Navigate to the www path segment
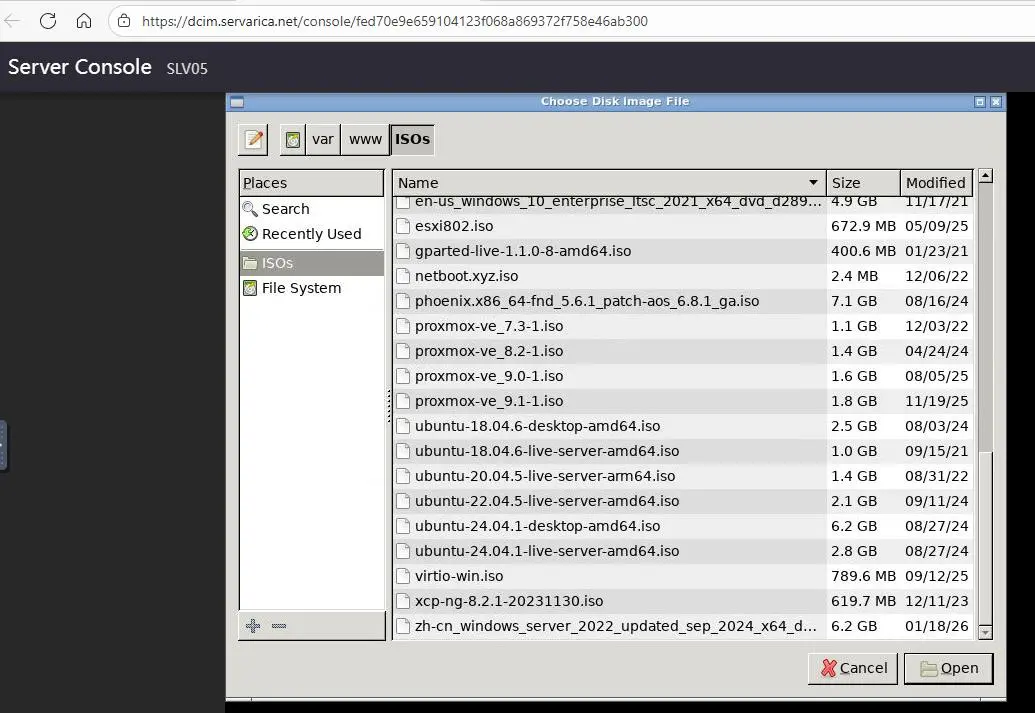Image resolution: width=1035 pixels, height=713 pixels. [365, 139]
